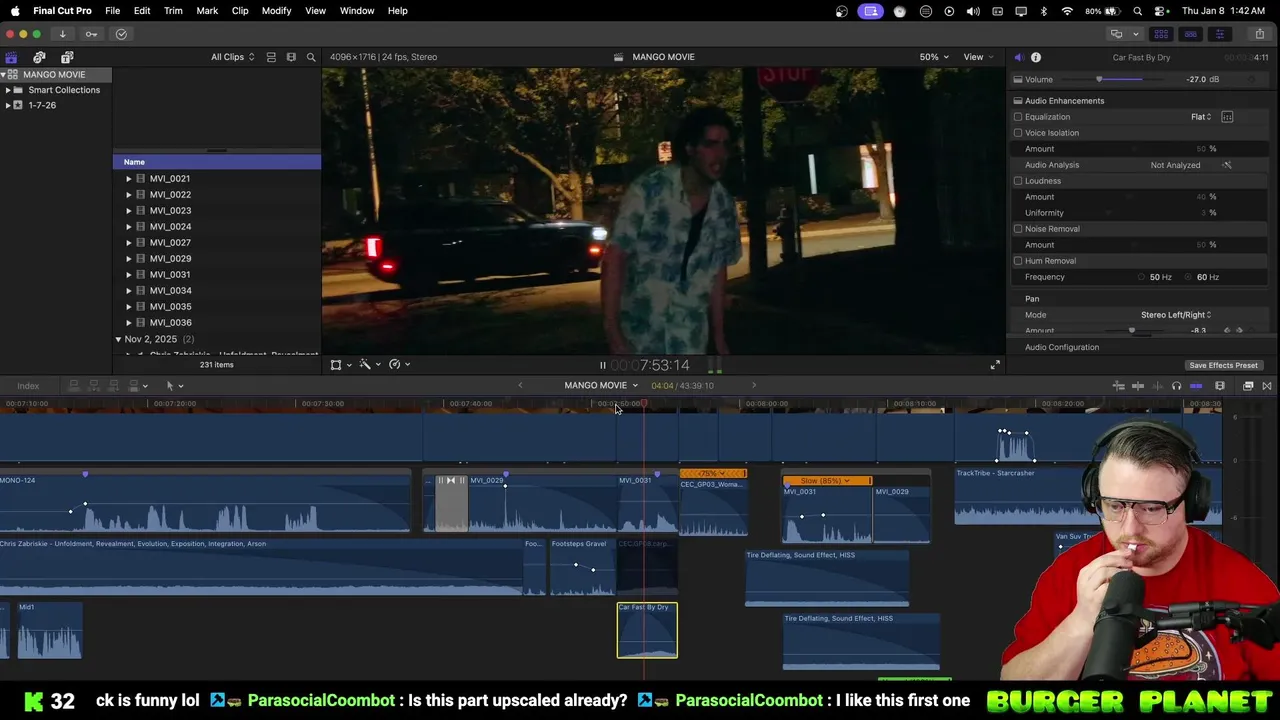
Task: Adjust the Pan Amount slider
Action: click(x=1132, y=330)
